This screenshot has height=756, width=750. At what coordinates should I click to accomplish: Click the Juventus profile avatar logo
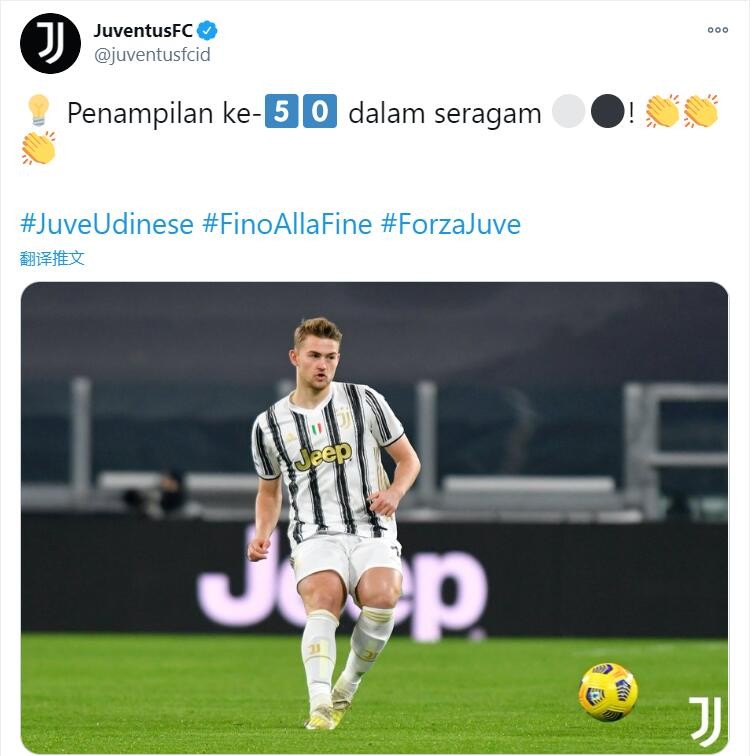pyautogui.click(x=50, y=43)
